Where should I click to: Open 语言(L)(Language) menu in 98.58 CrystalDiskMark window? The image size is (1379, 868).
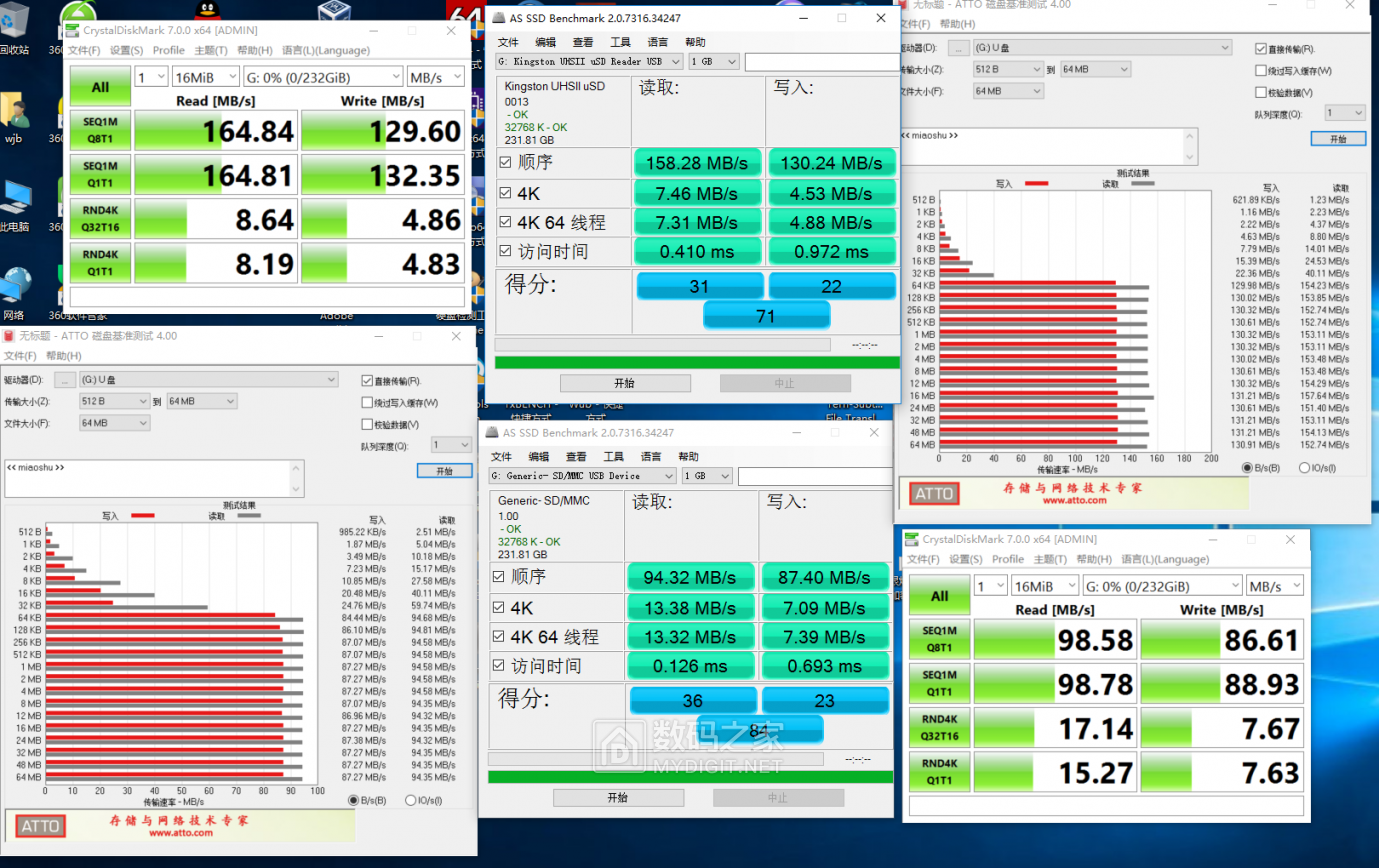click(1165, 559)
